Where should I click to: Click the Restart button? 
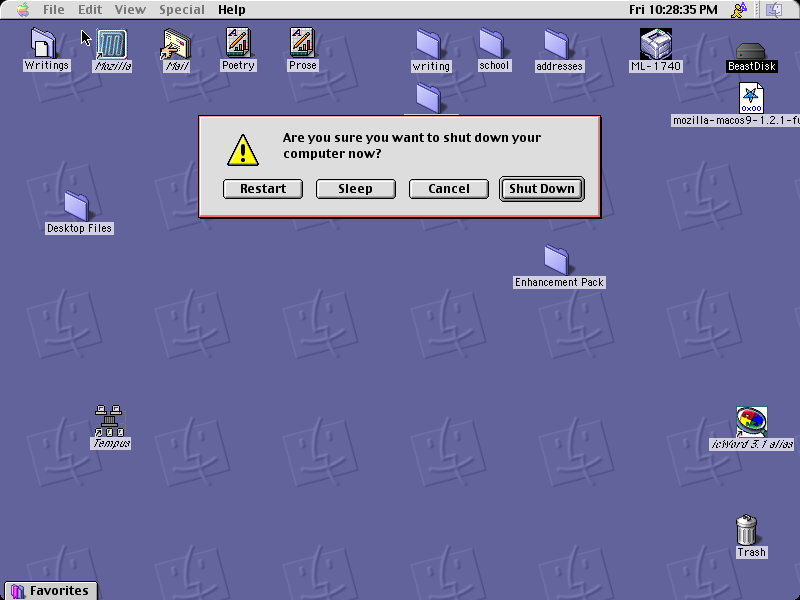pos(263,189)
